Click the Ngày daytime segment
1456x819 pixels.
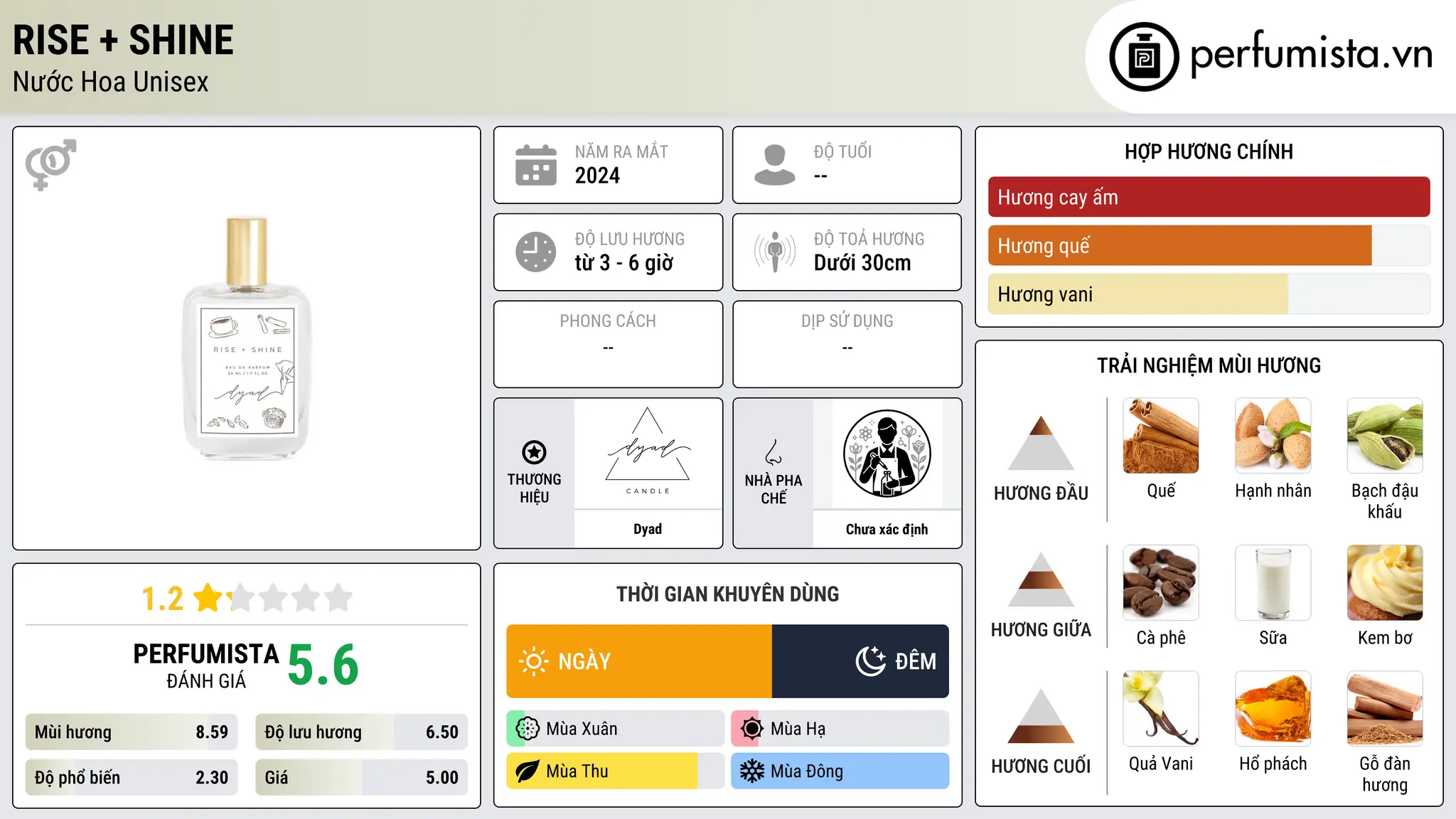639,661
